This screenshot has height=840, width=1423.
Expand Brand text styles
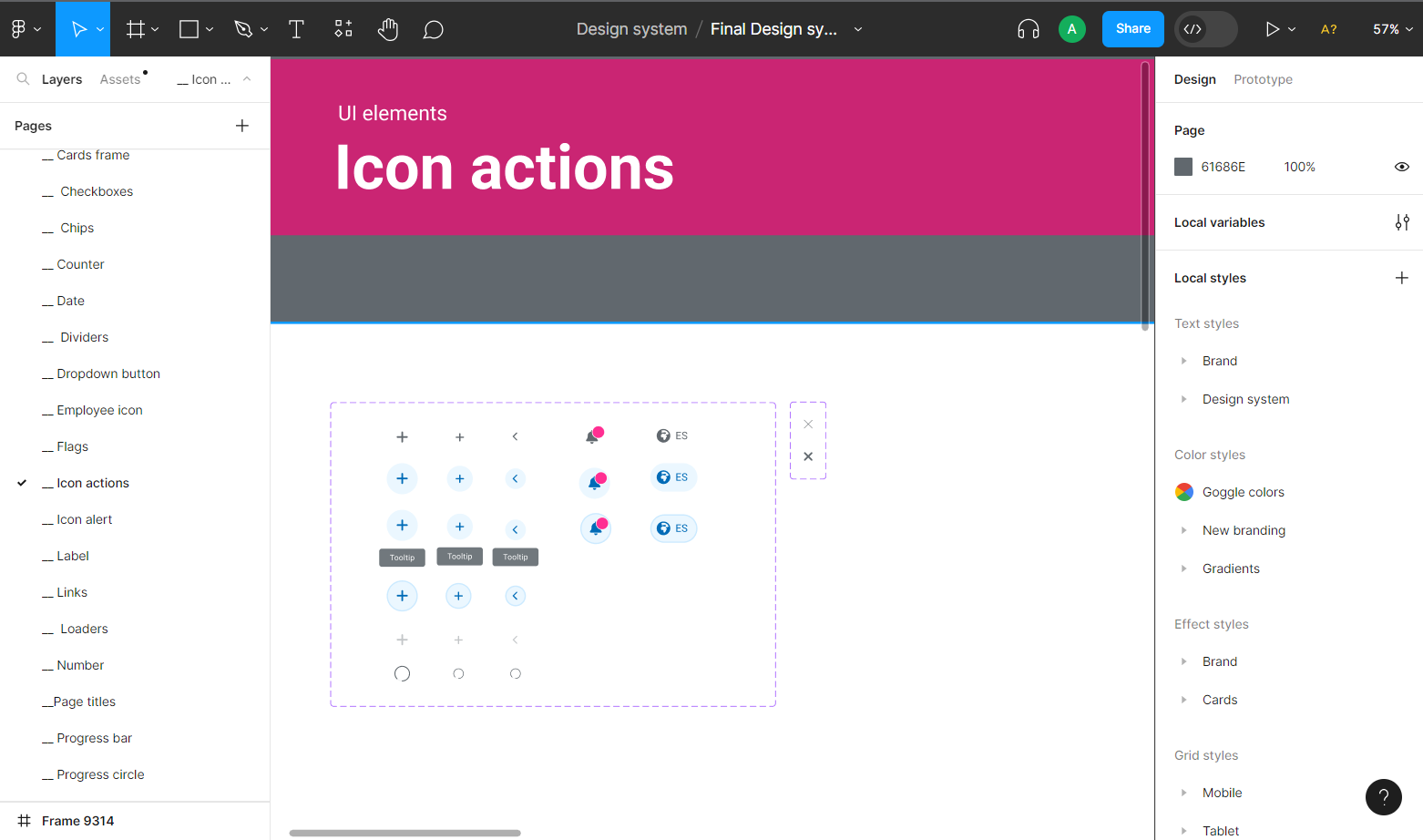point(1183,361)
